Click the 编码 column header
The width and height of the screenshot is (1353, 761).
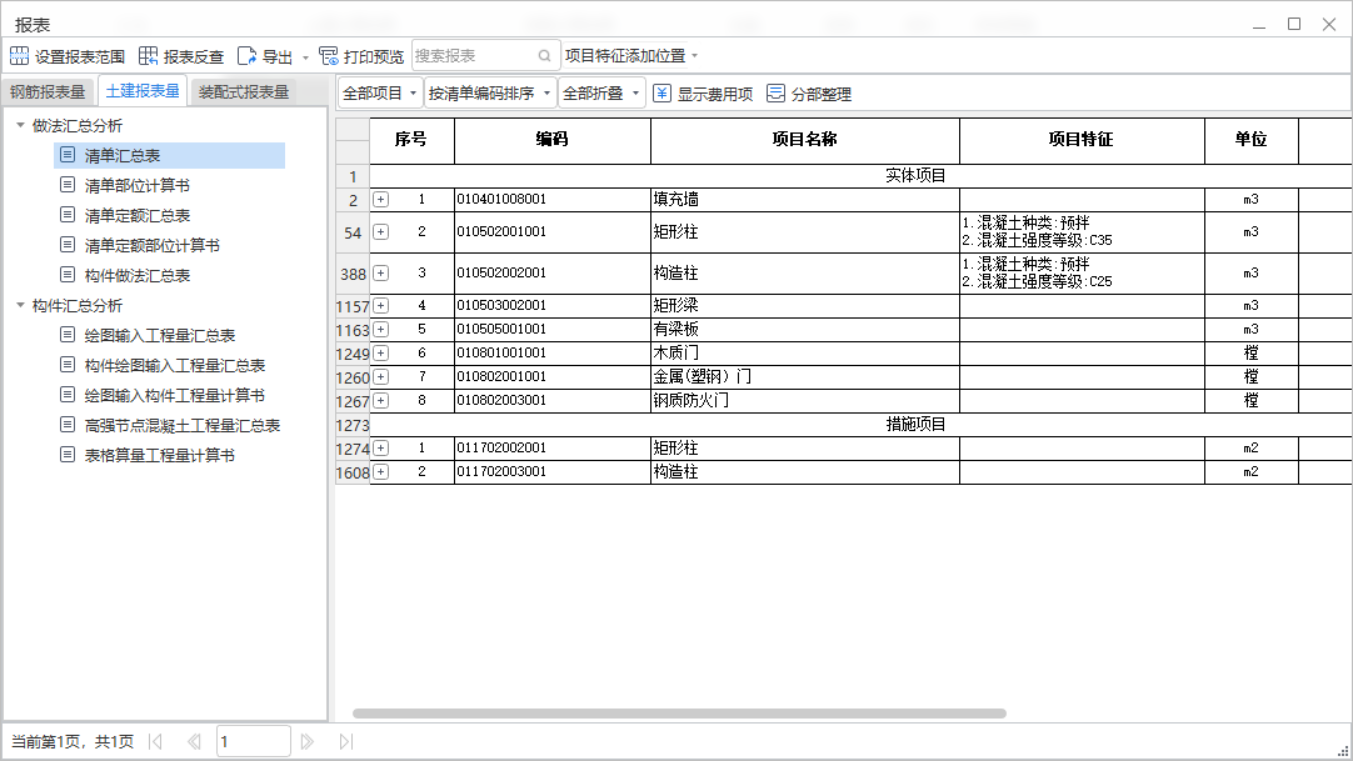552,140
